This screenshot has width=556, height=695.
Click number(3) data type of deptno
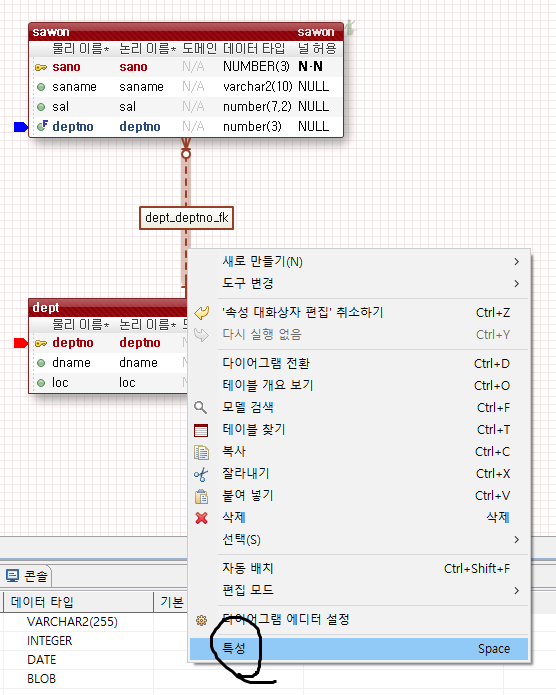tap(252, 127)
